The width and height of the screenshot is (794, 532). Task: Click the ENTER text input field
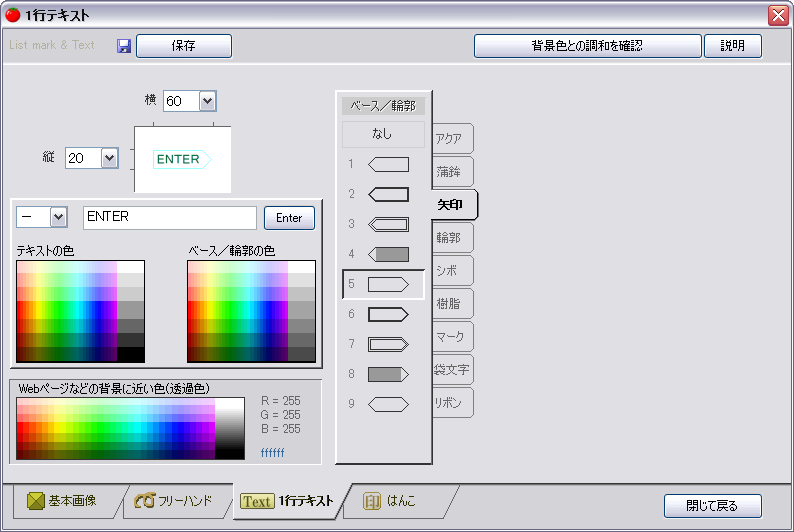pyautogui.click(x=170, y=218)
